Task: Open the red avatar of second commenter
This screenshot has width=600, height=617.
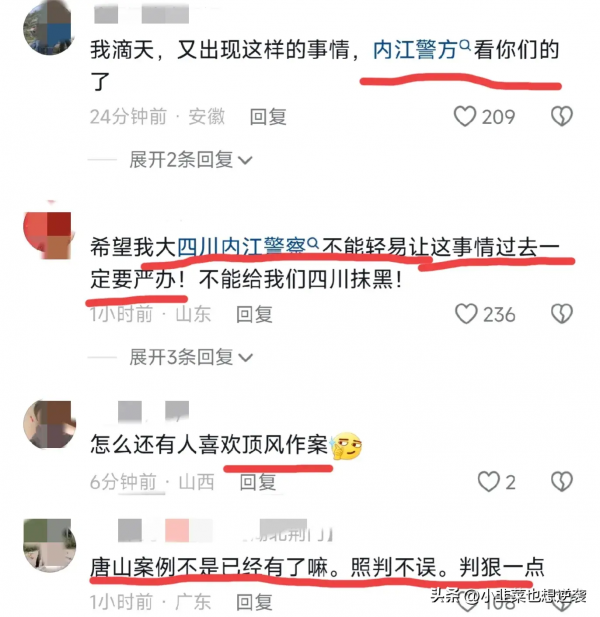Action: (x=47, y=235)
